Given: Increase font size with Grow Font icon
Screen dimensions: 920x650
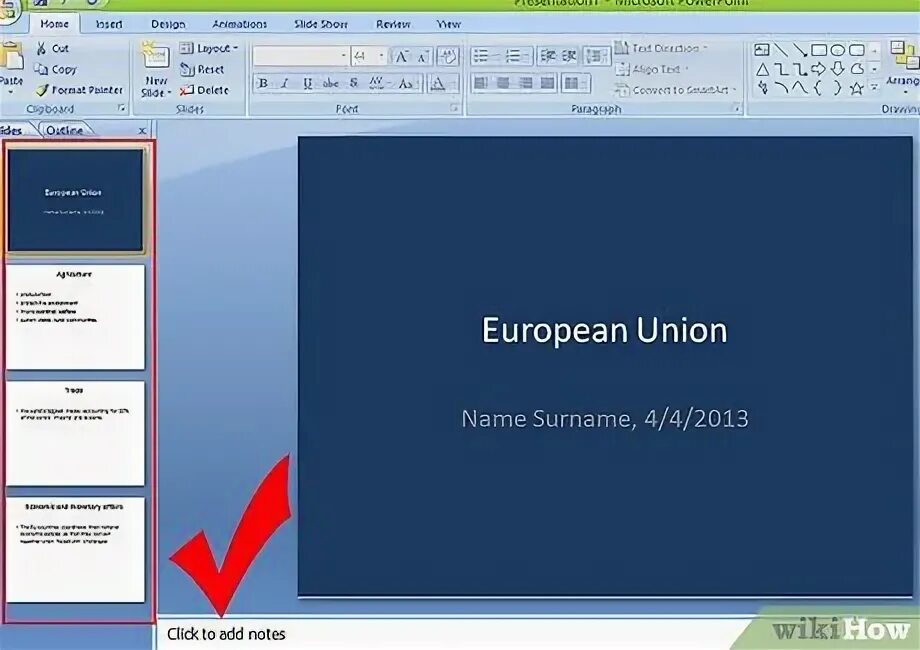Looking at the screenshot, I should click(x=401, y=56).
